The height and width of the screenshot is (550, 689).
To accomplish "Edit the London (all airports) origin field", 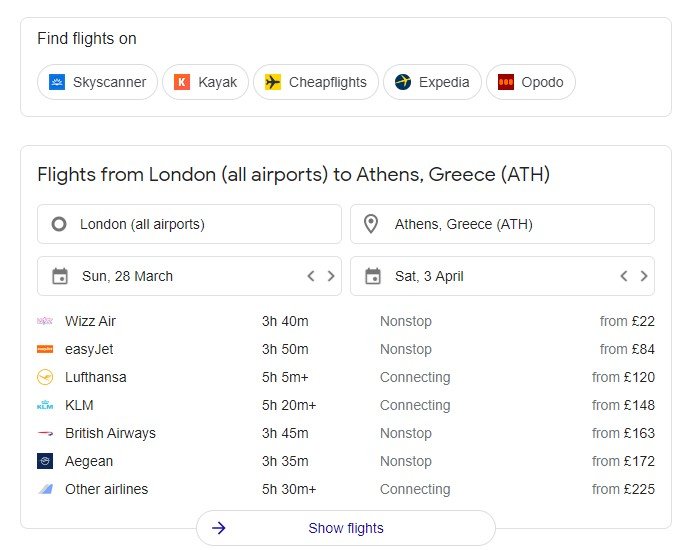I will coord(189,224).
